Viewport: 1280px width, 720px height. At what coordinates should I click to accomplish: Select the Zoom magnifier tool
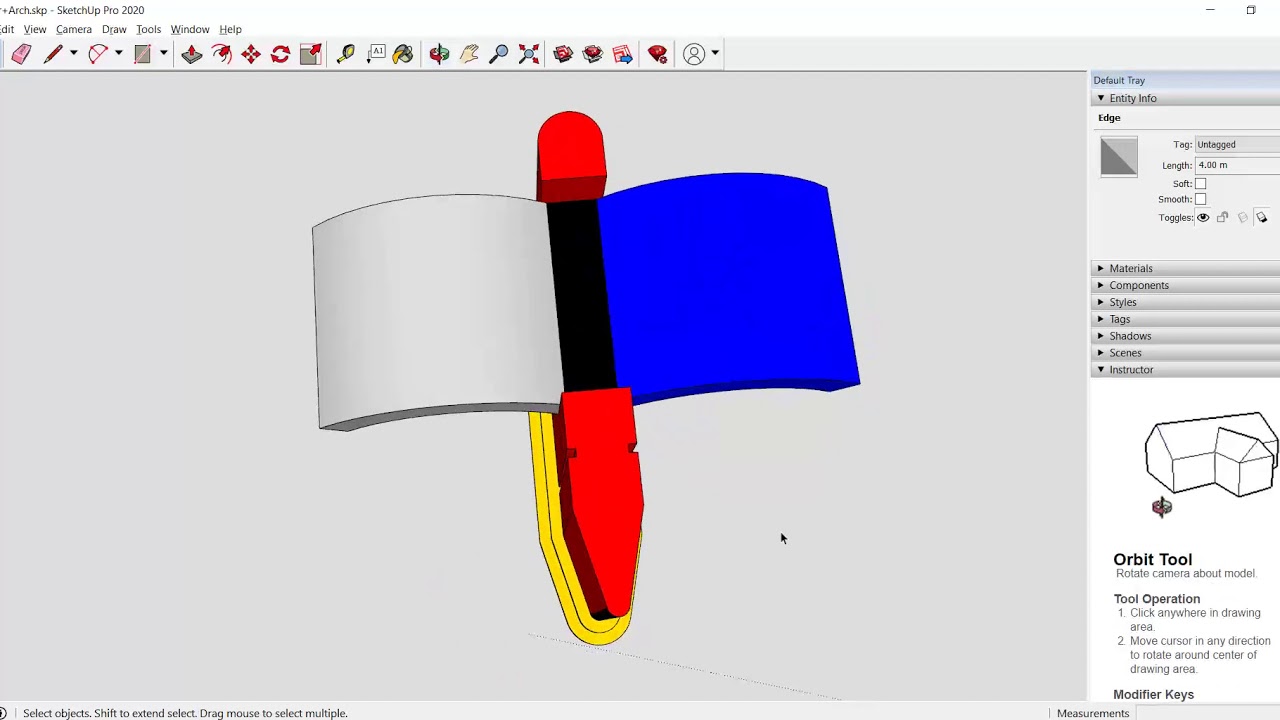tap(499, 54)
